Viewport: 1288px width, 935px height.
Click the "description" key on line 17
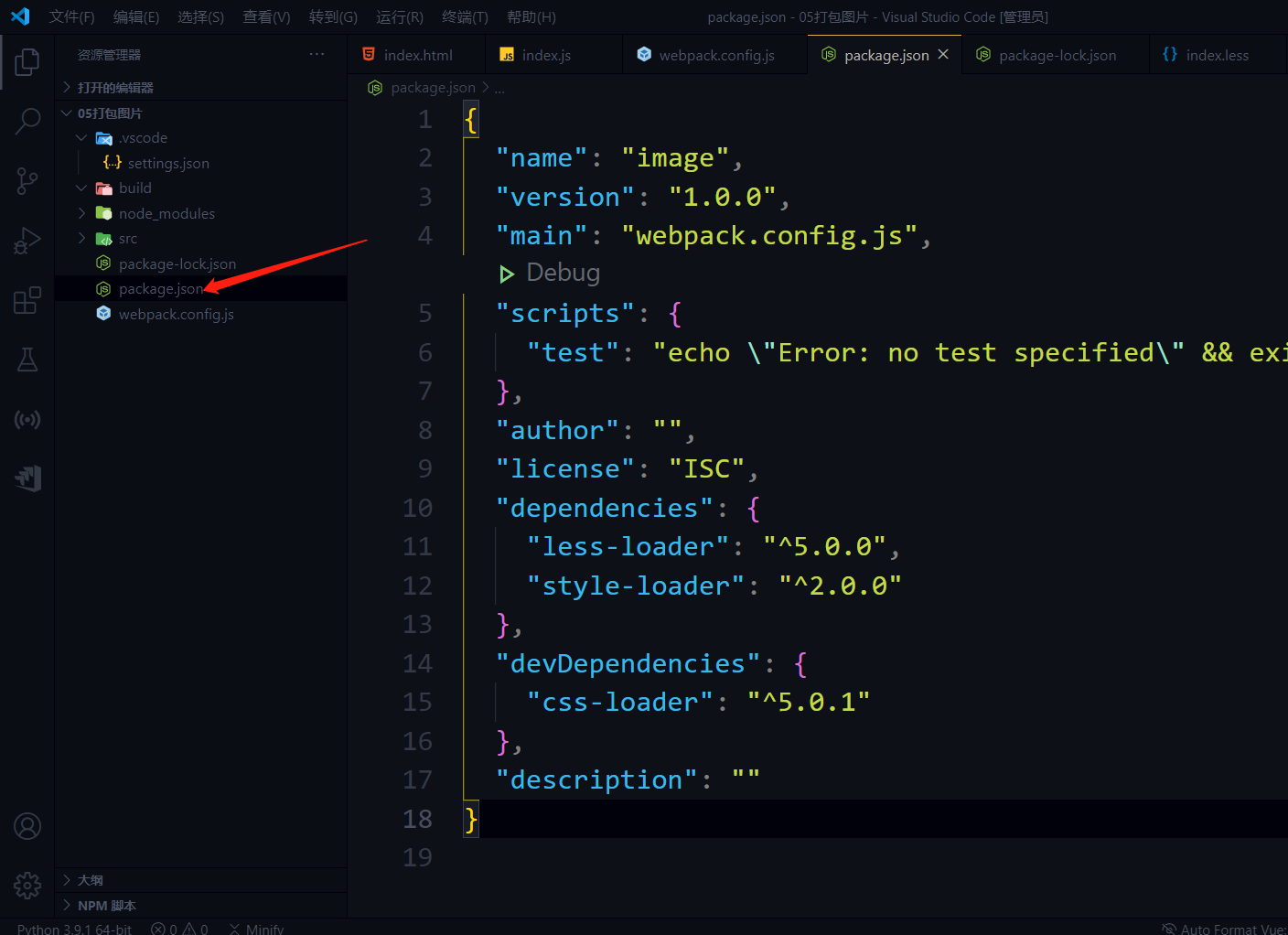pyautogui.click(x=596, y=779)
